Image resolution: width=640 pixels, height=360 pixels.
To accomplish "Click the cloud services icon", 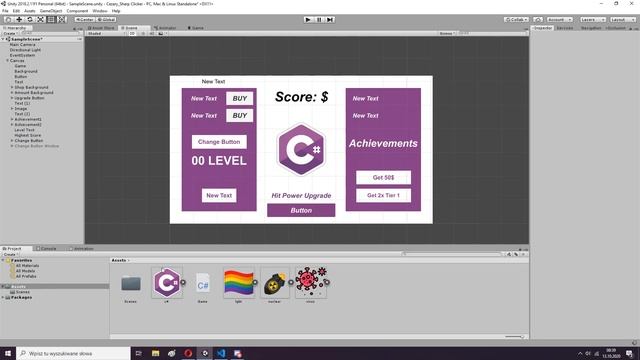I will (538, 20).
